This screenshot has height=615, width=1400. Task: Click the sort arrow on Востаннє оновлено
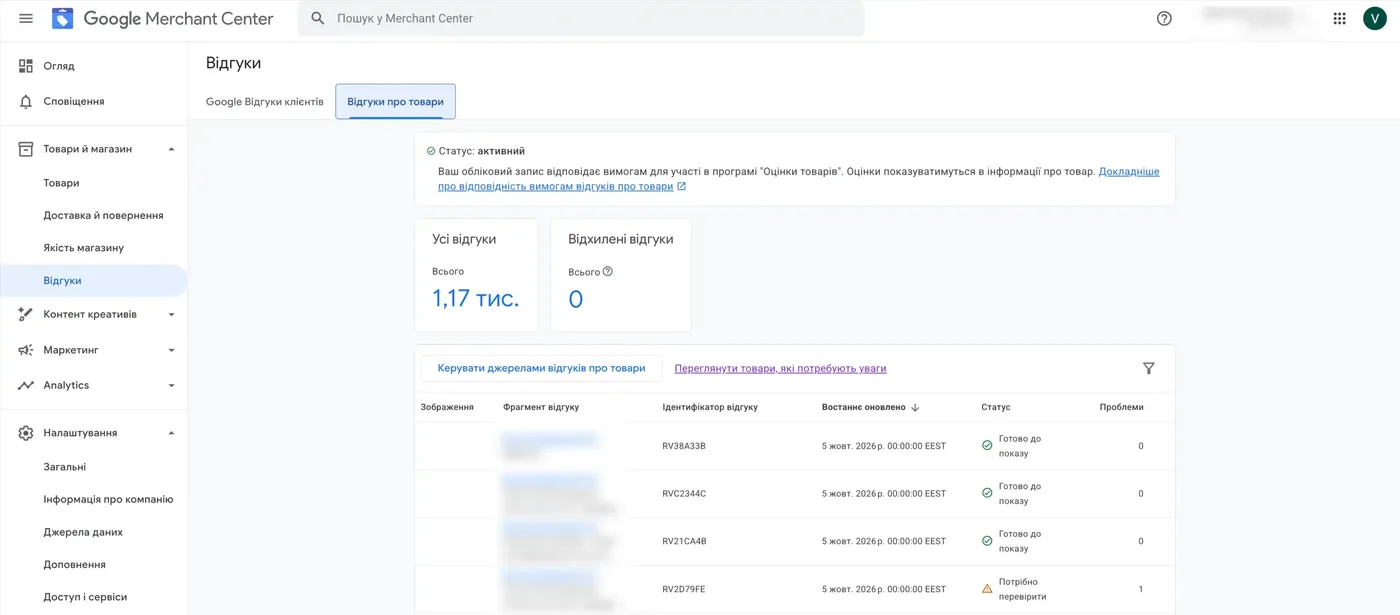click(915, 407)
